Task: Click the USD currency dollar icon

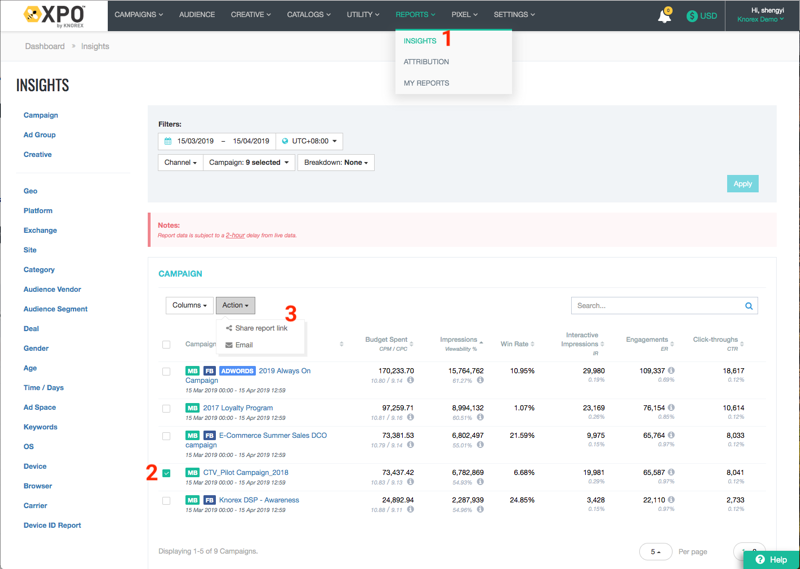Action: [x=692, y=16]
